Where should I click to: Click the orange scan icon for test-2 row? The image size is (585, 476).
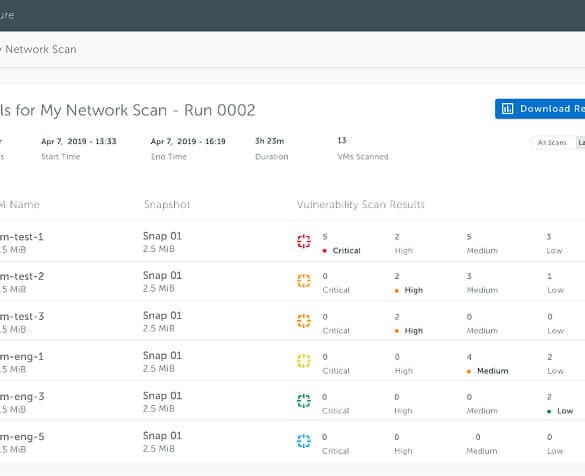[304, 281]
